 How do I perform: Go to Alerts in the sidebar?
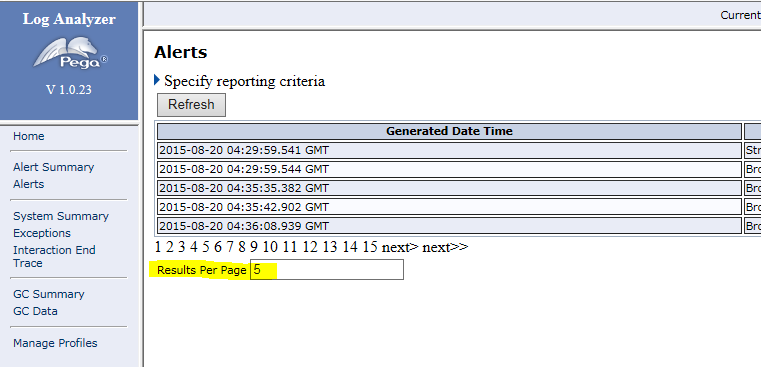pos(29,184)
